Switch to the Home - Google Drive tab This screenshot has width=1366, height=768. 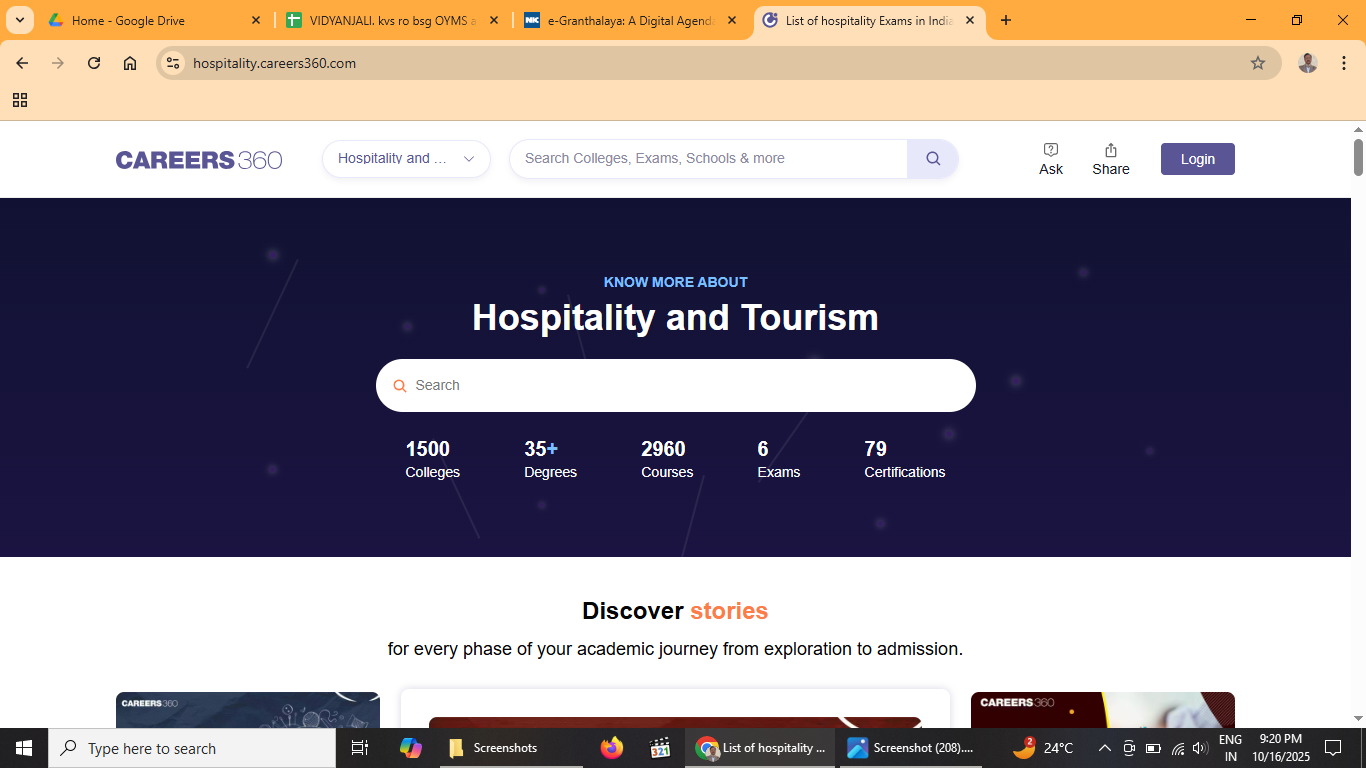click(150, 20)
